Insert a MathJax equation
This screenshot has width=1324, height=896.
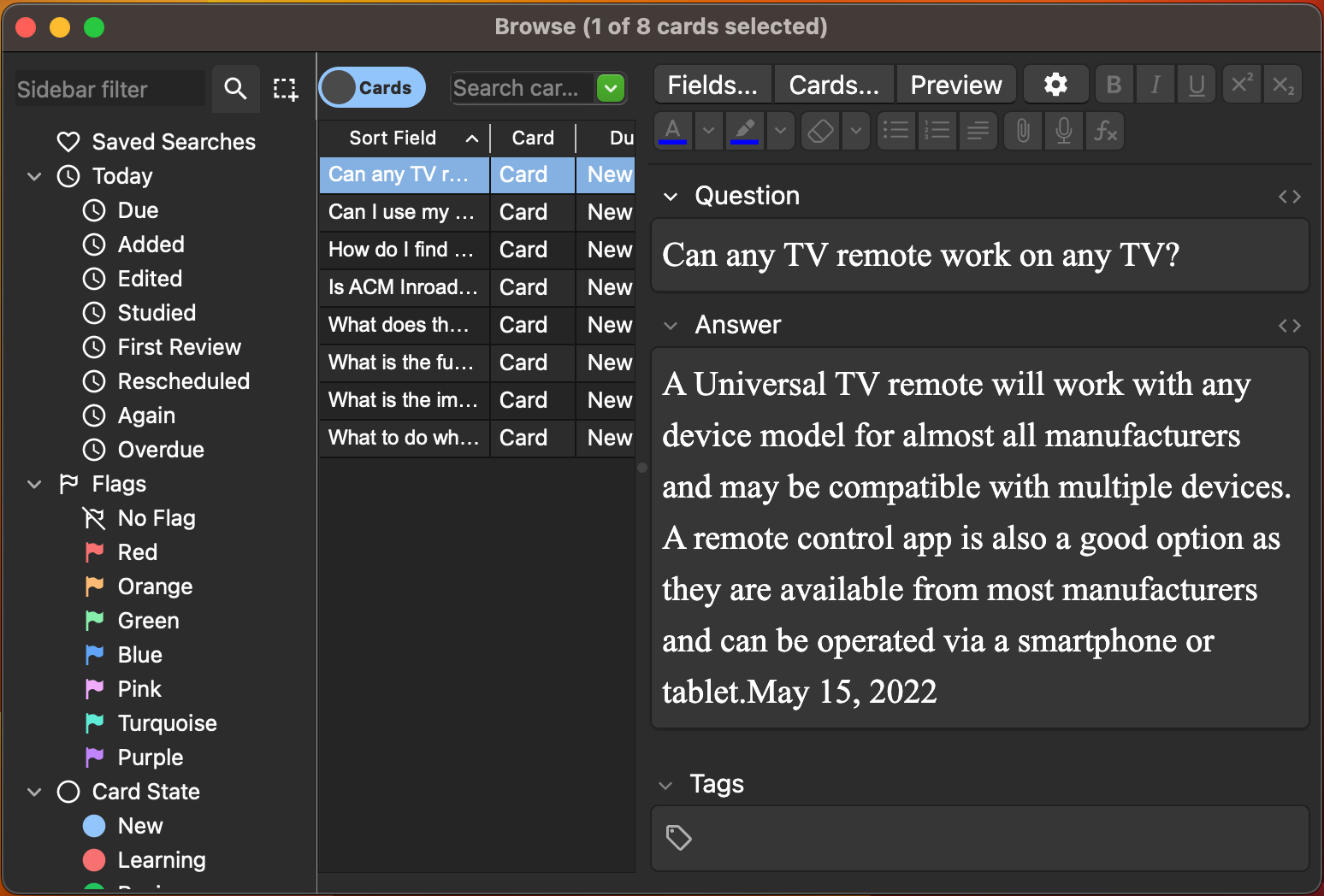click(1104, 131)
